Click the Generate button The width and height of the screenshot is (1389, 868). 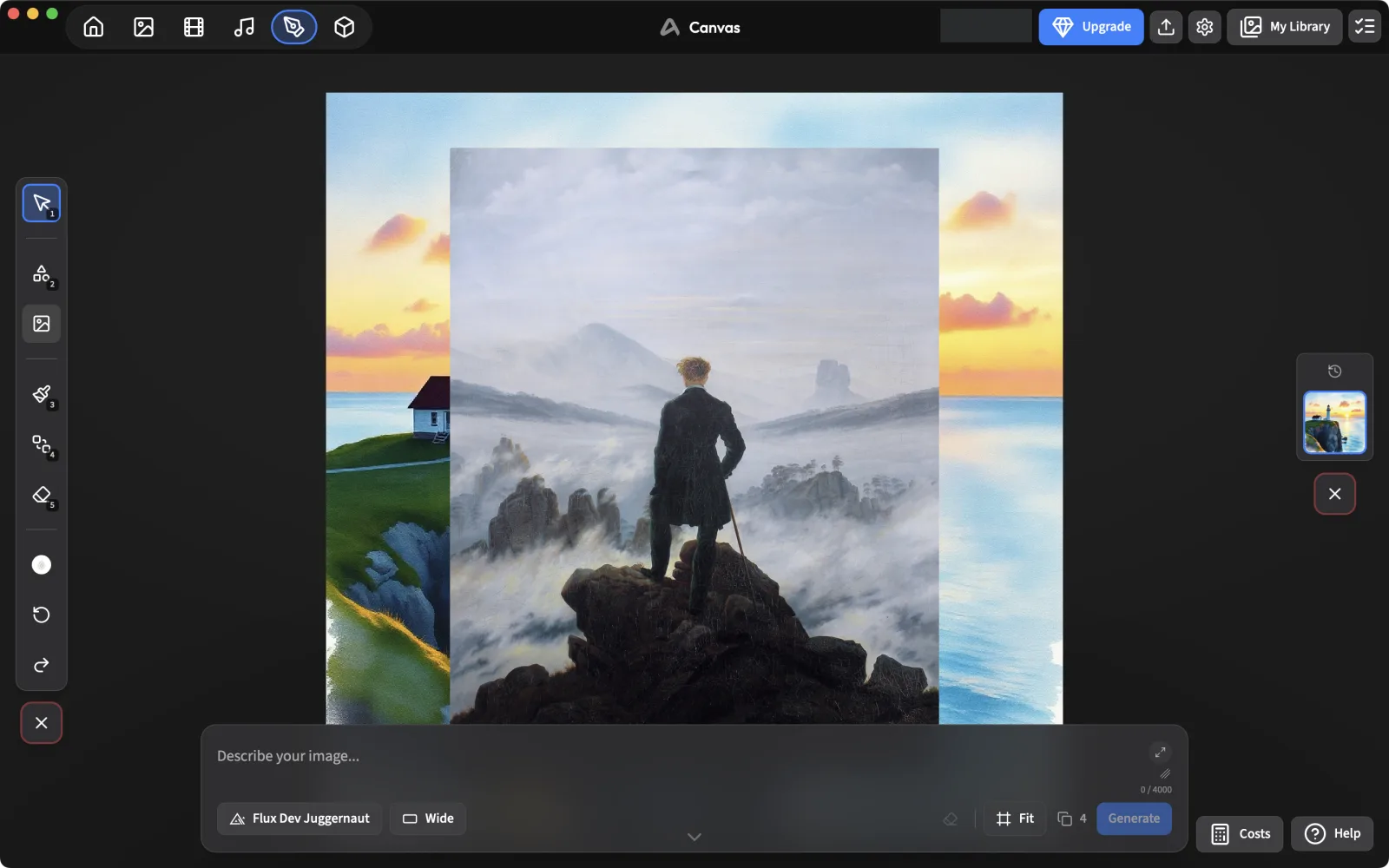(x=1134, y=819)
